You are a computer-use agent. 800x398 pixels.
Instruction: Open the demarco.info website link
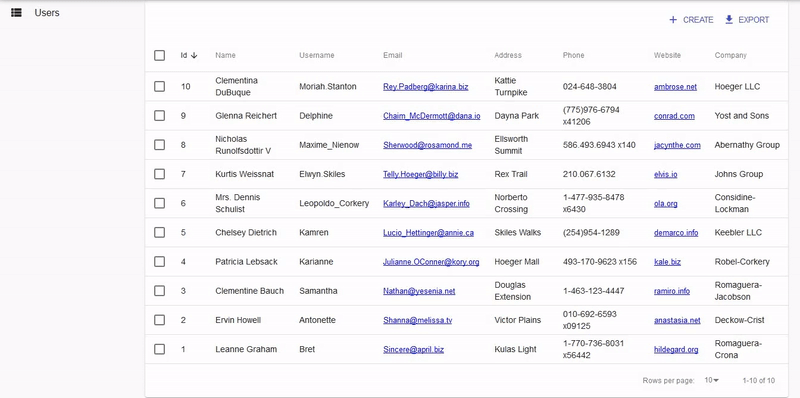tap(676, 233)
